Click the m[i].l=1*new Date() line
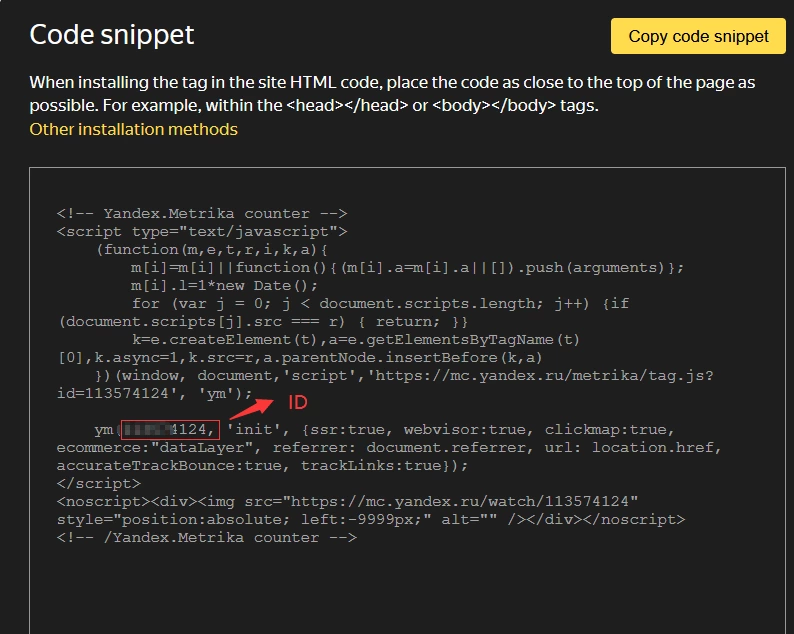Screen dimensions: 794x634 [x=224, y=286]
